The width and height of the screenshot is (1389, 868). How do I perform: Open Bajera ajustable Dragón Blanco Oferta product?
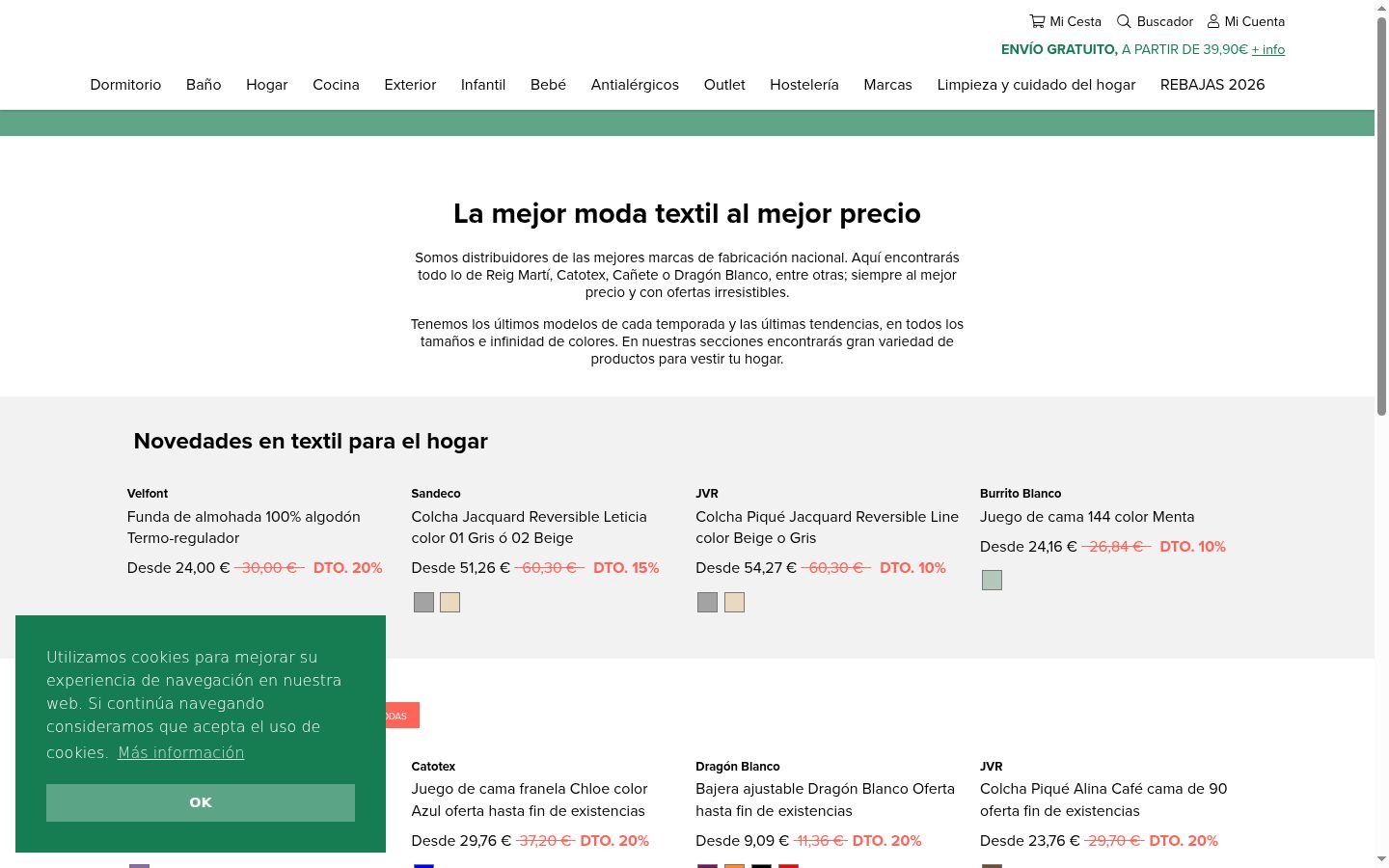pyautogui.click(x=825, y=800)
